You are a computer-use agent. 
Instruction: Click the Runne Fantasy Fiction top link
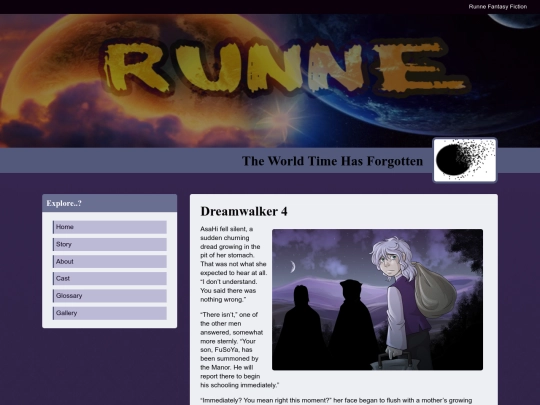pos(498,7)
